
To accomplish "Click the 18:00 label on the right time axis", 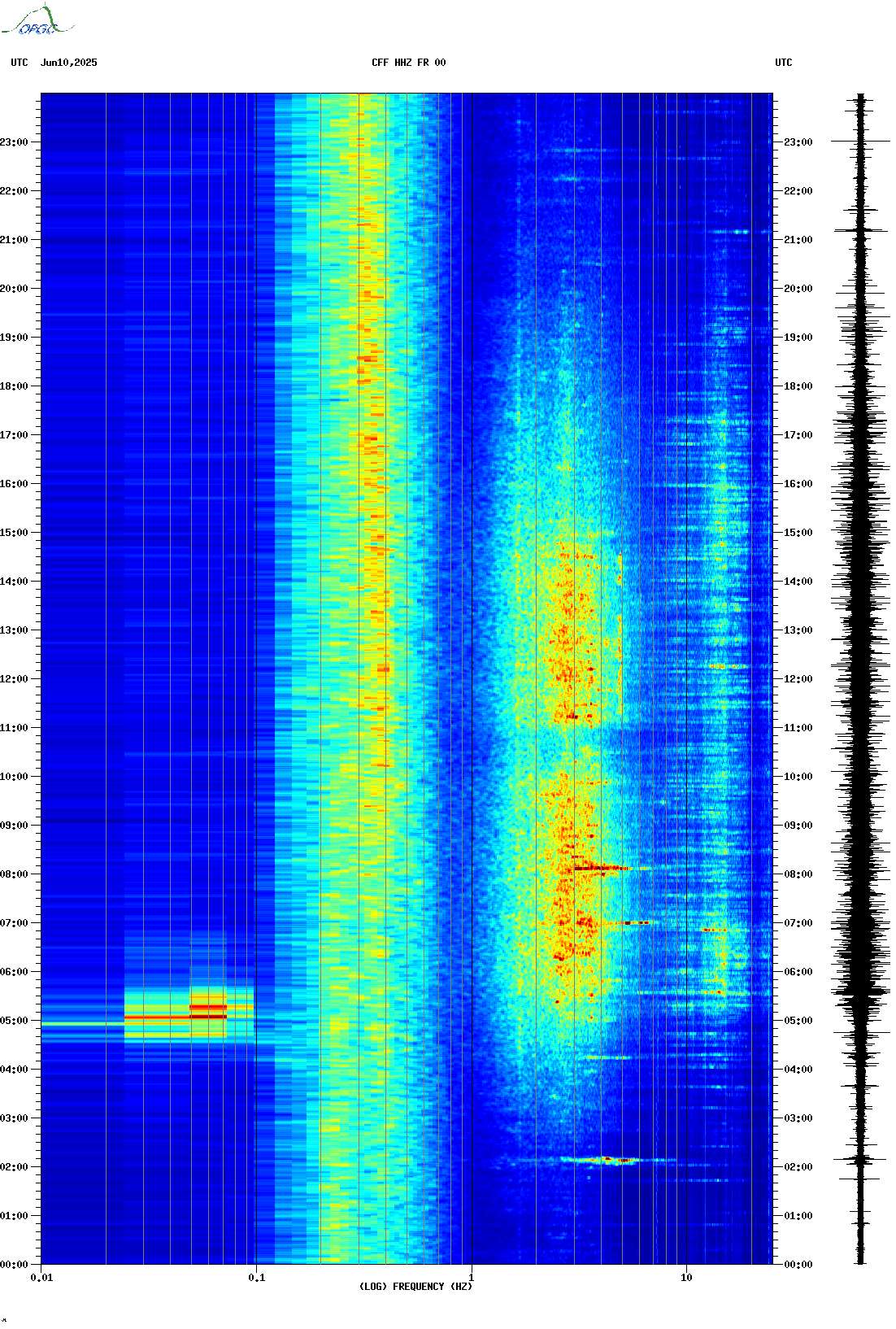I will [798, 386].
